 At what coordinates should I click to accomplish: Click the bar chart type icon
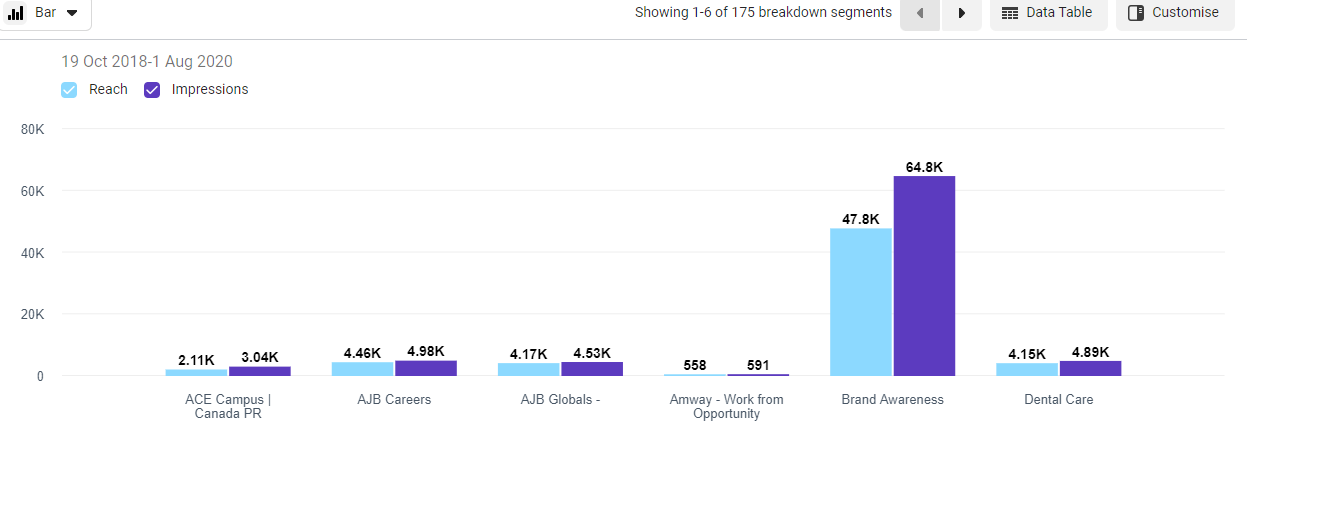click(x=16, y=13)
